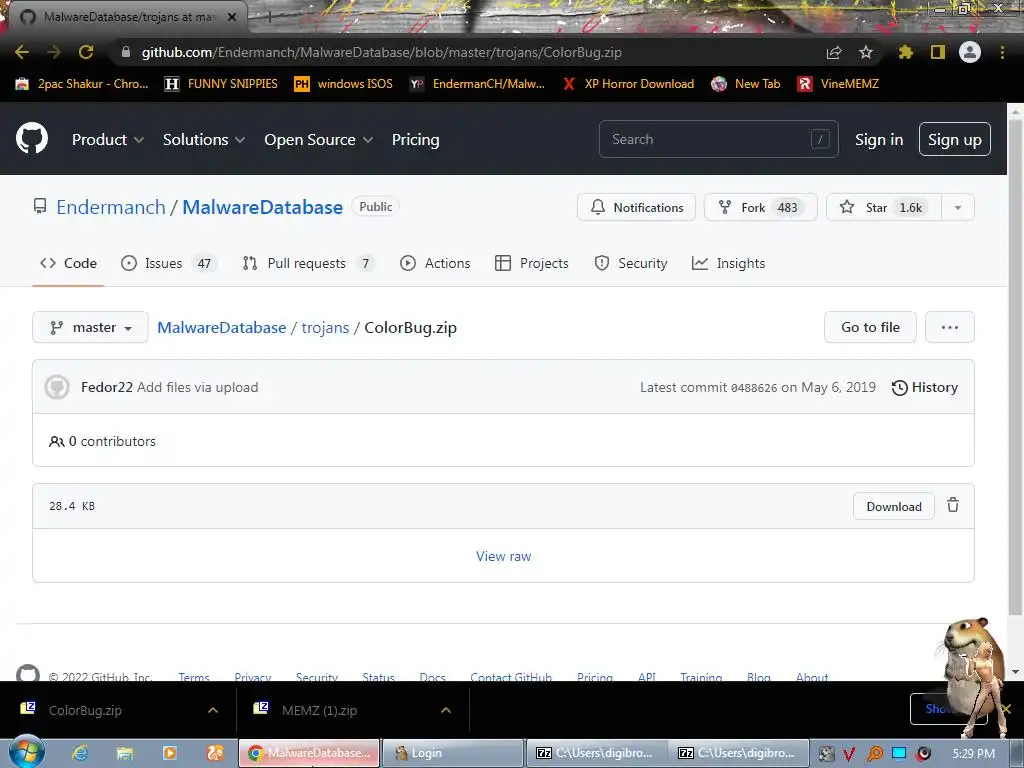Open the FUNNY SNIPPIES bookmark
The height and width of the screenshot is (768, 1024).
[221, 84]
